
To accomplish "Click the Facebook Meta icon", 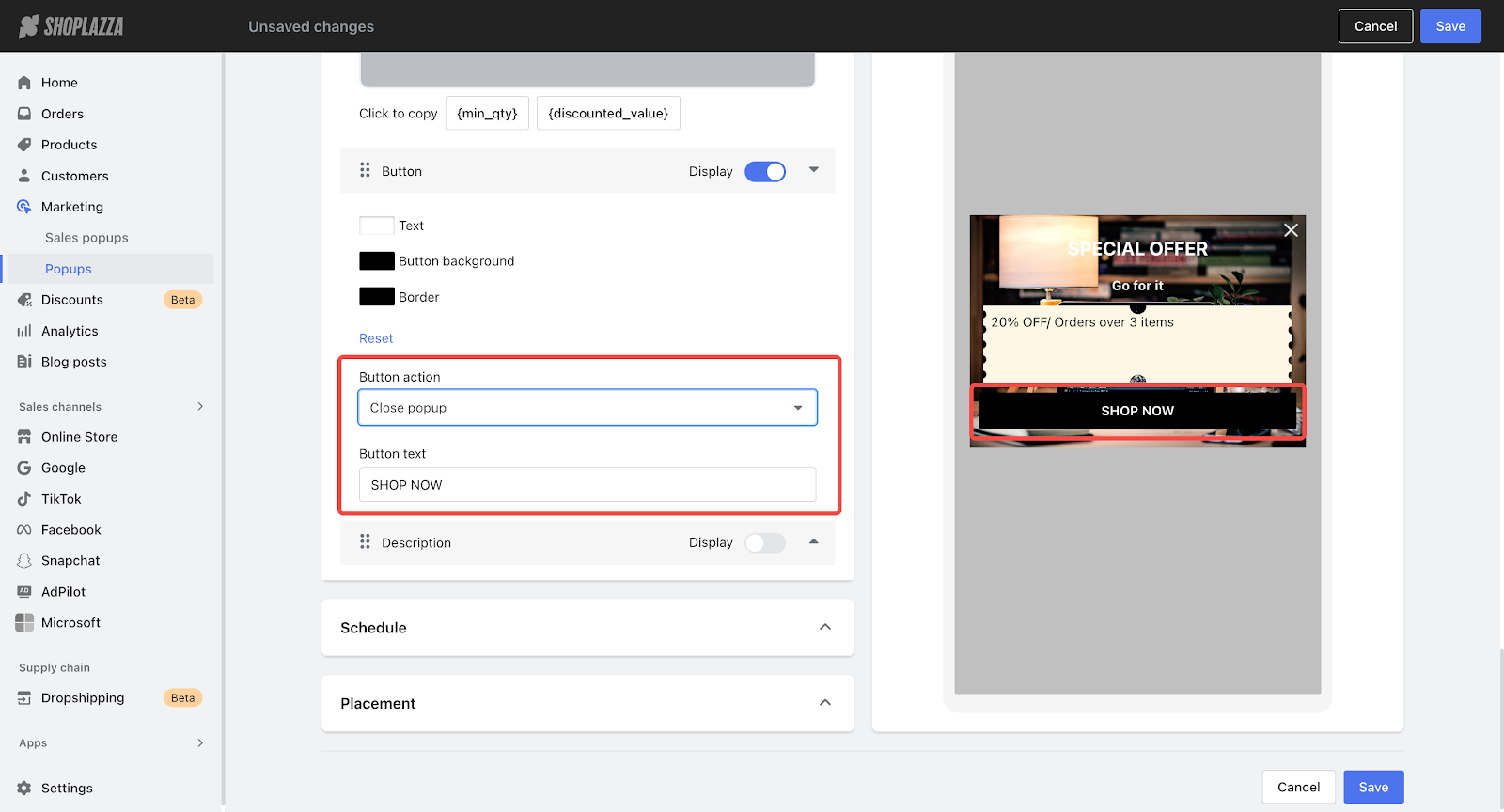I will pyautogui.click(x=24, y=530).
